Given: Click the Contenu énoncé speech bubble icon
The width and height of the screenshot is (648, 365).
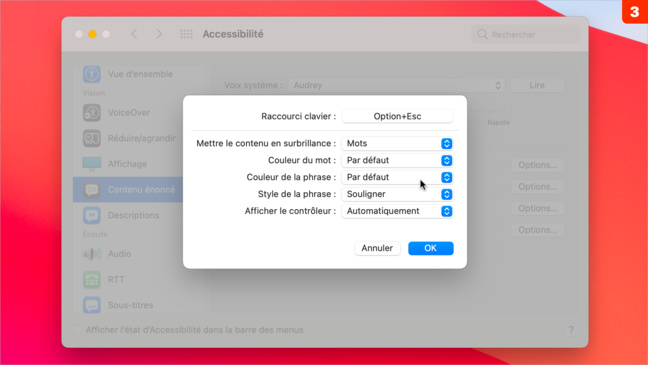Looking at the screenshot, I should click(x=91, y=189).
